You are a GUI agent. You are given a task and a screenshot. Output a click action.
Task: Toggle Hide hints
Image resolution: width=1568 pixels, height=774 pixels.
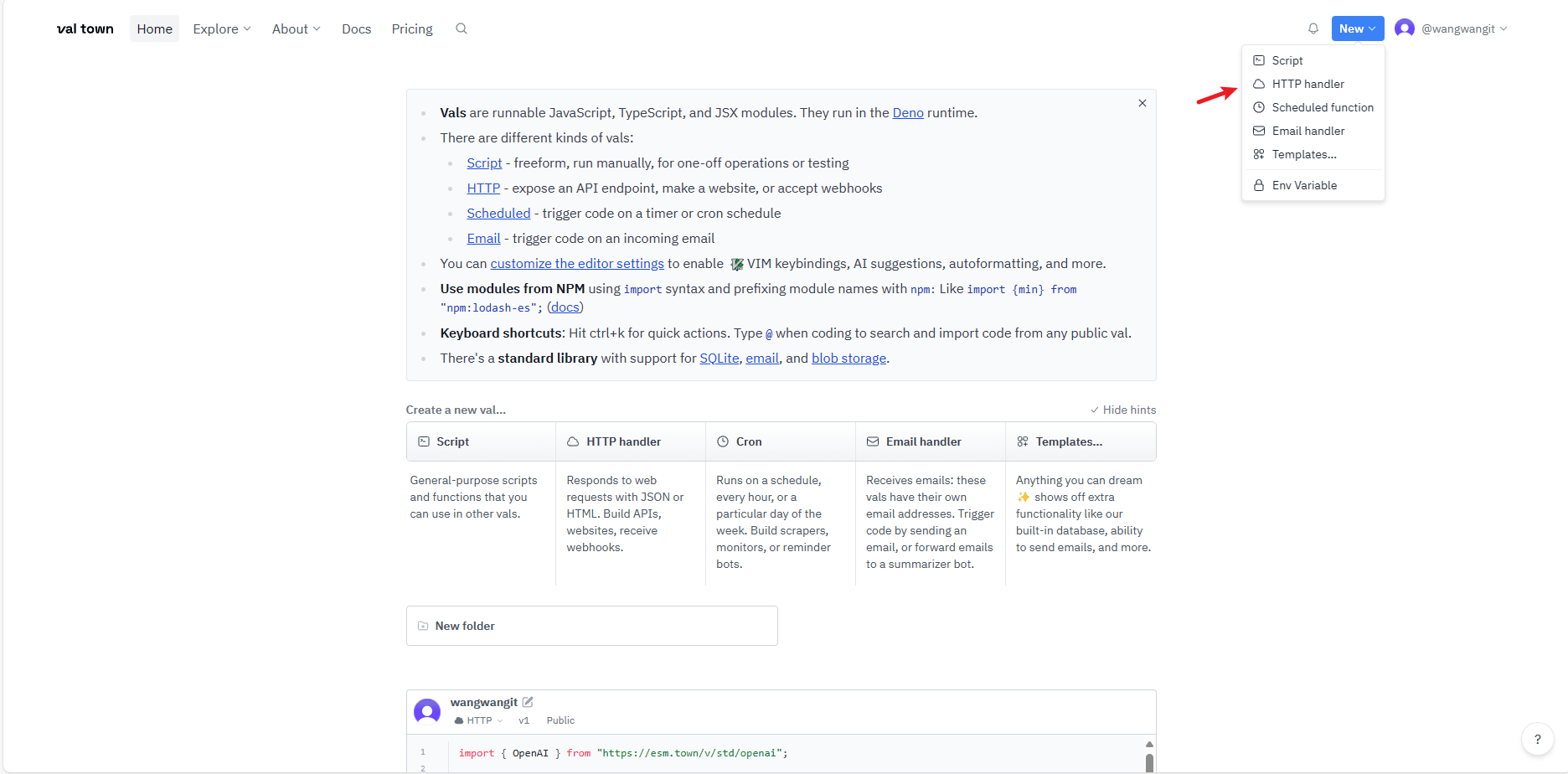pos(1122,410)
